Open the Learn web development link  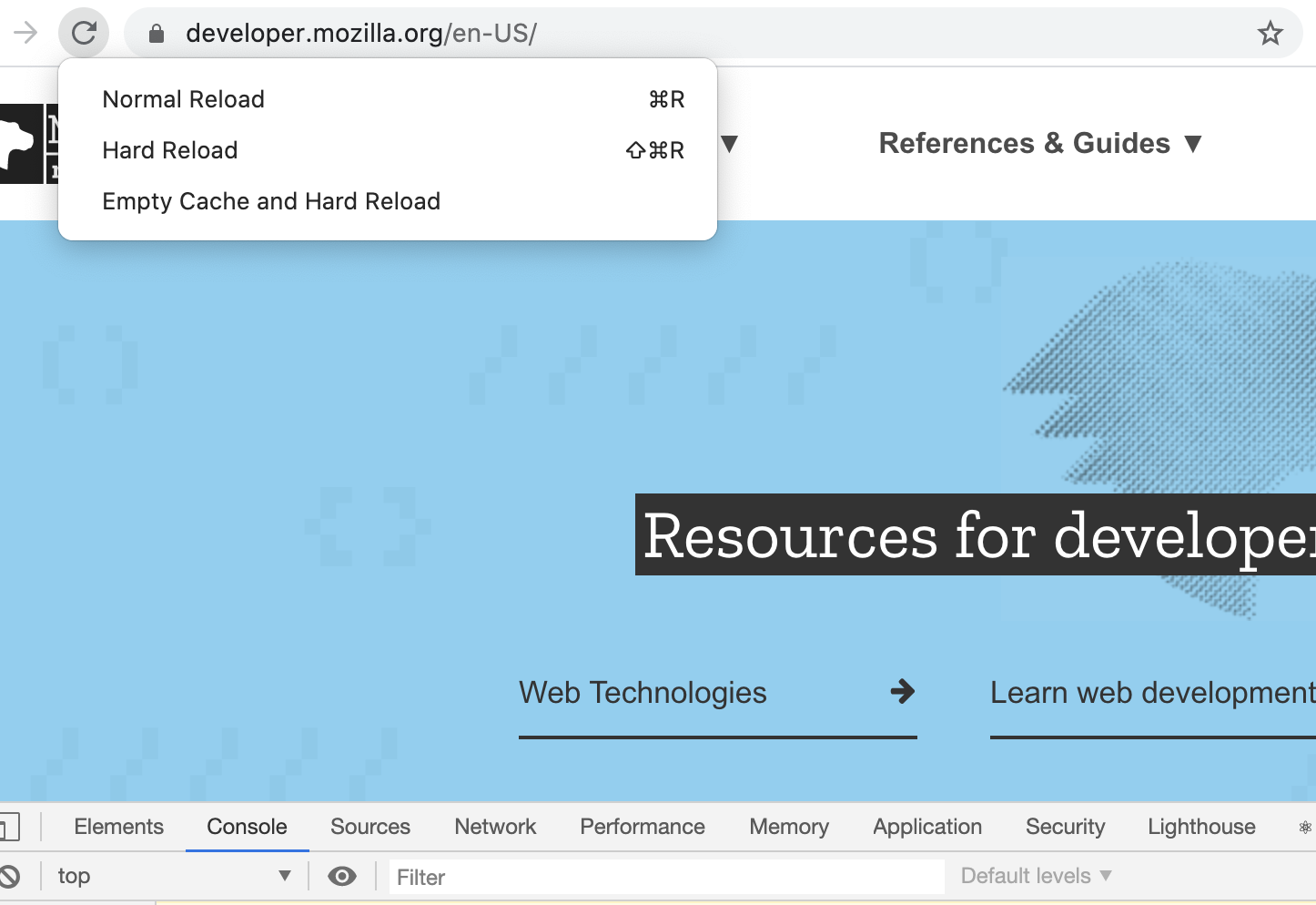click(1152, 693)
